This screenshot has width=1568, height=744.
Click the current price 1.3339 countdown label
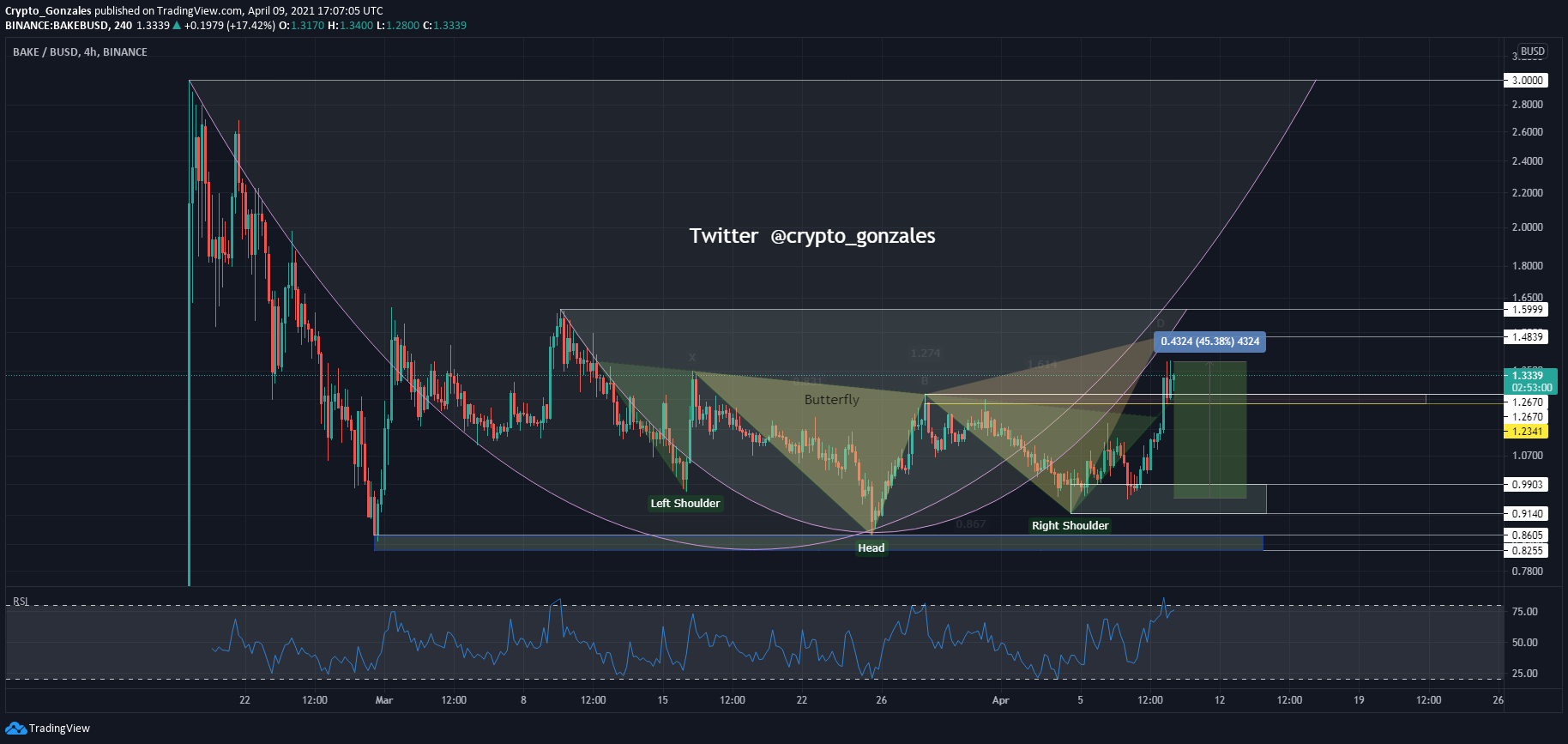click(1531, 381)
